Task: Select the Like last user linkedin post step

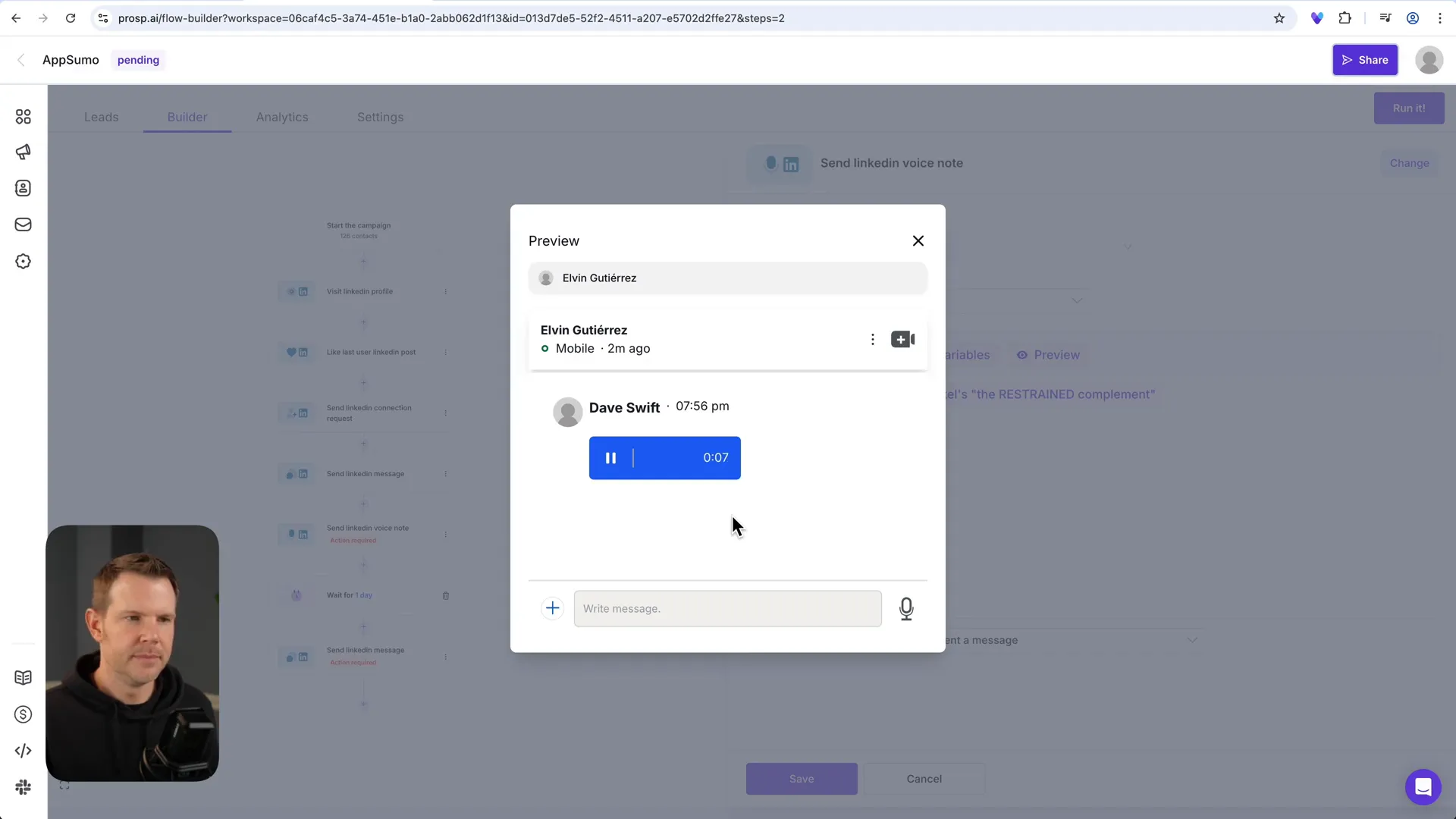Action: [x=364, y=352]
